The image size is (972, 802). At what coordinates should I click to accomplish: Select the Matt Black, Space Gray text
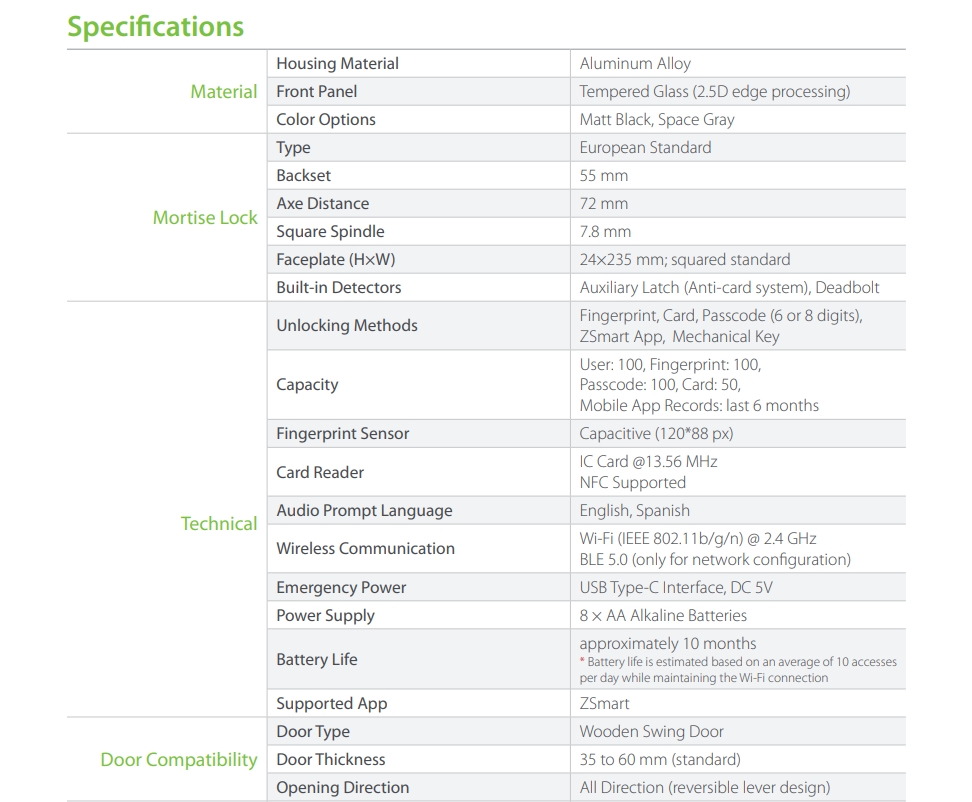tap(657, 120)
